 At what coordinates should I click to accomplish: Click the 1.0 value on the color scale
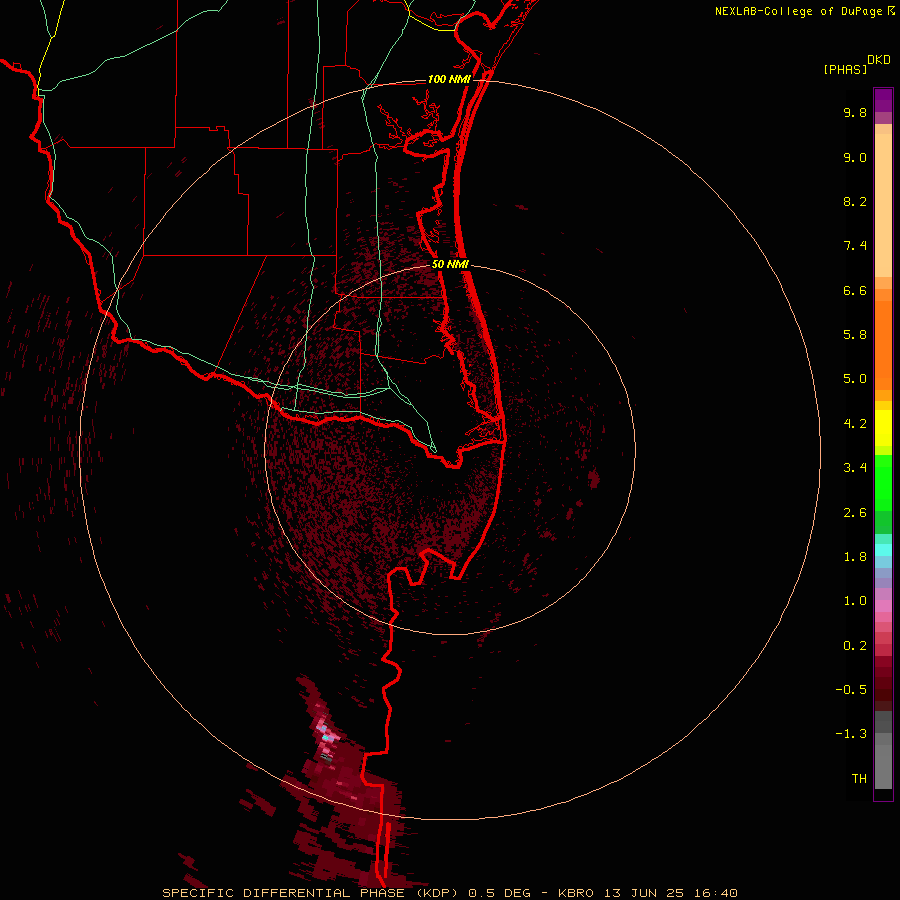pos(855,601)
